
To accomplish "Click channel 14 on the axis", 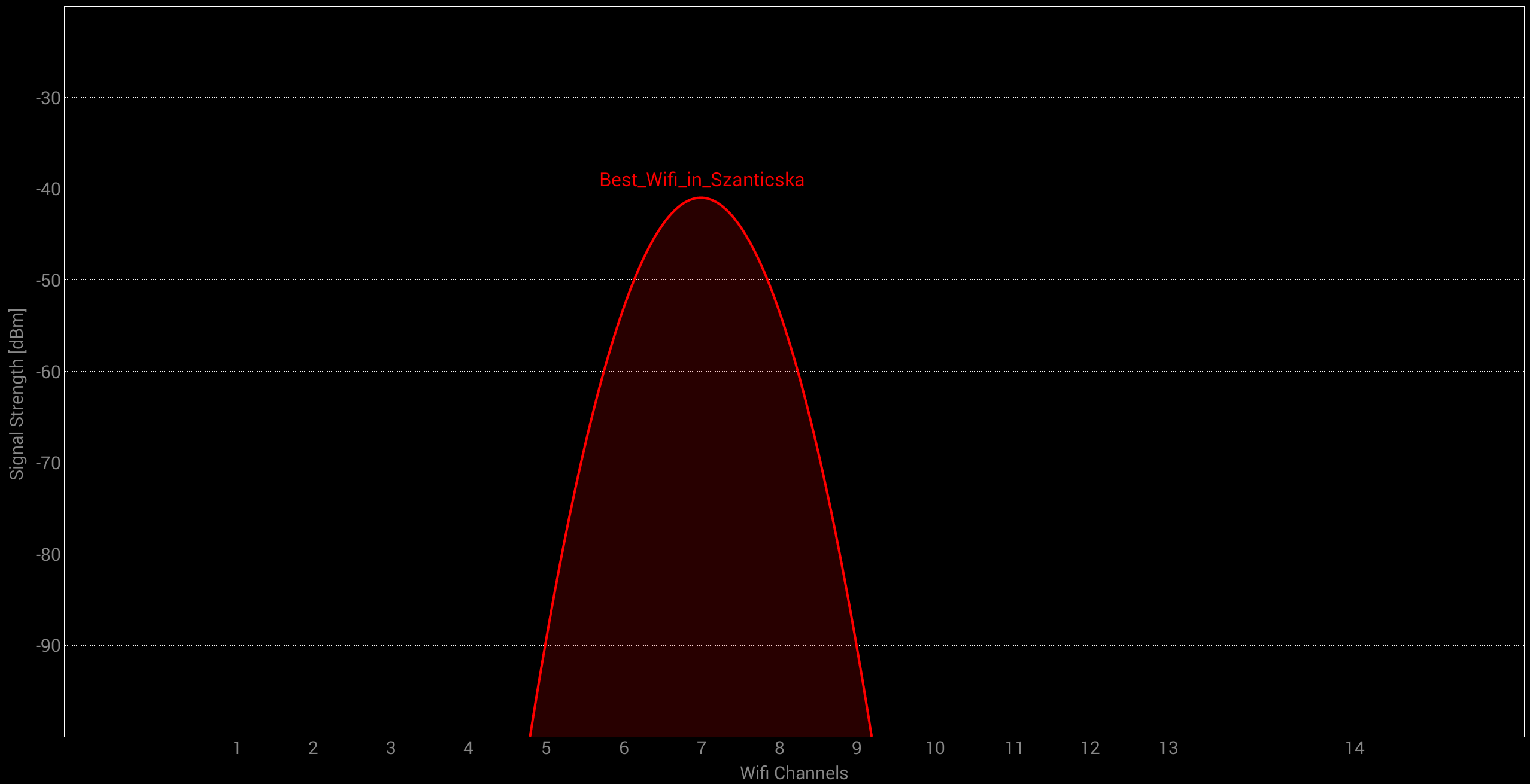I will (x=1355, y=748).
